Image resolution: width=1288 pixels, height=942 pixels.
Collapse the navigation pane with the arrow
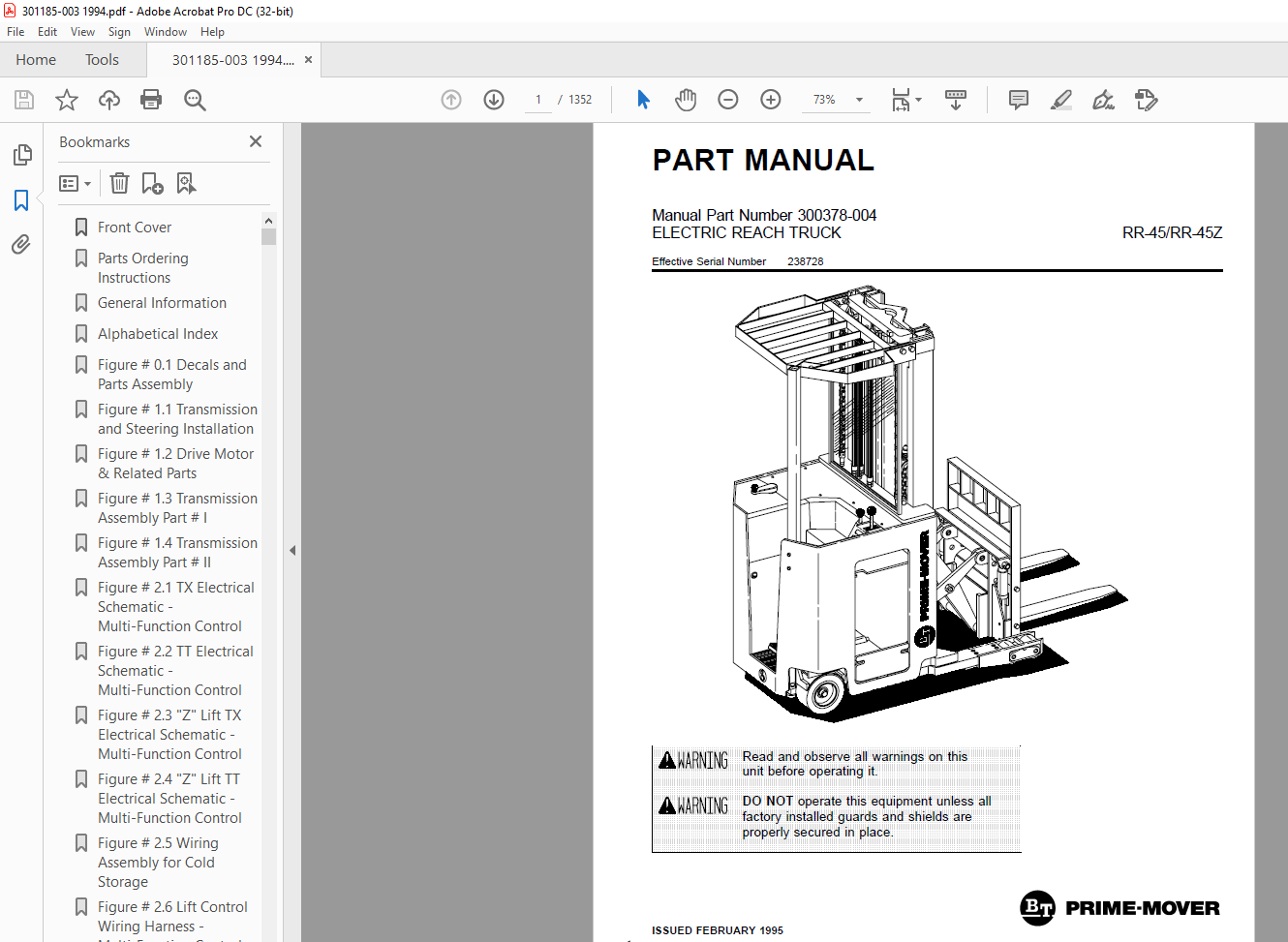tap(291, 550)
